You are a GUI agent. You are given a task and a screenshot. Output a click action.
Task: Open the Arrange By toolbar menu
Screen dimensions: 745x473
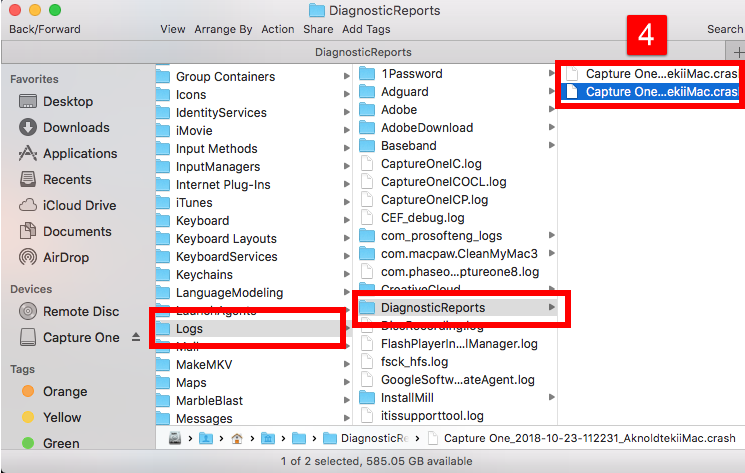(x=224, y=29)
